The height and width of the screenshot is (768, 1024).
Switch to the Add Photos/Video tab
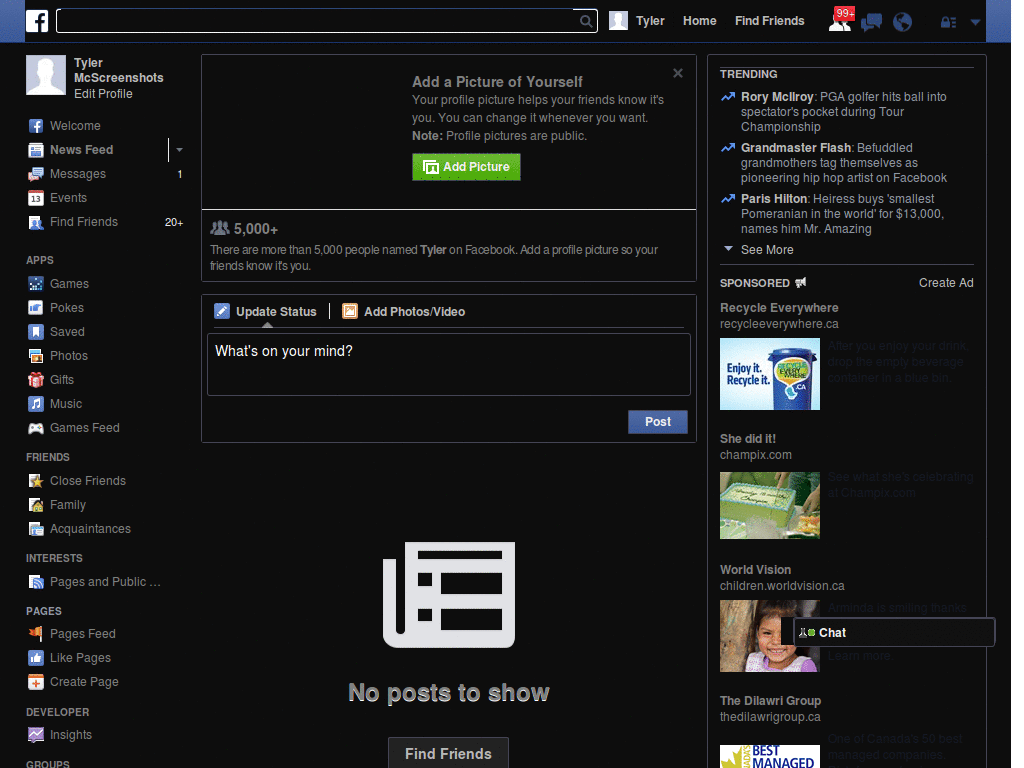[404, 312]
